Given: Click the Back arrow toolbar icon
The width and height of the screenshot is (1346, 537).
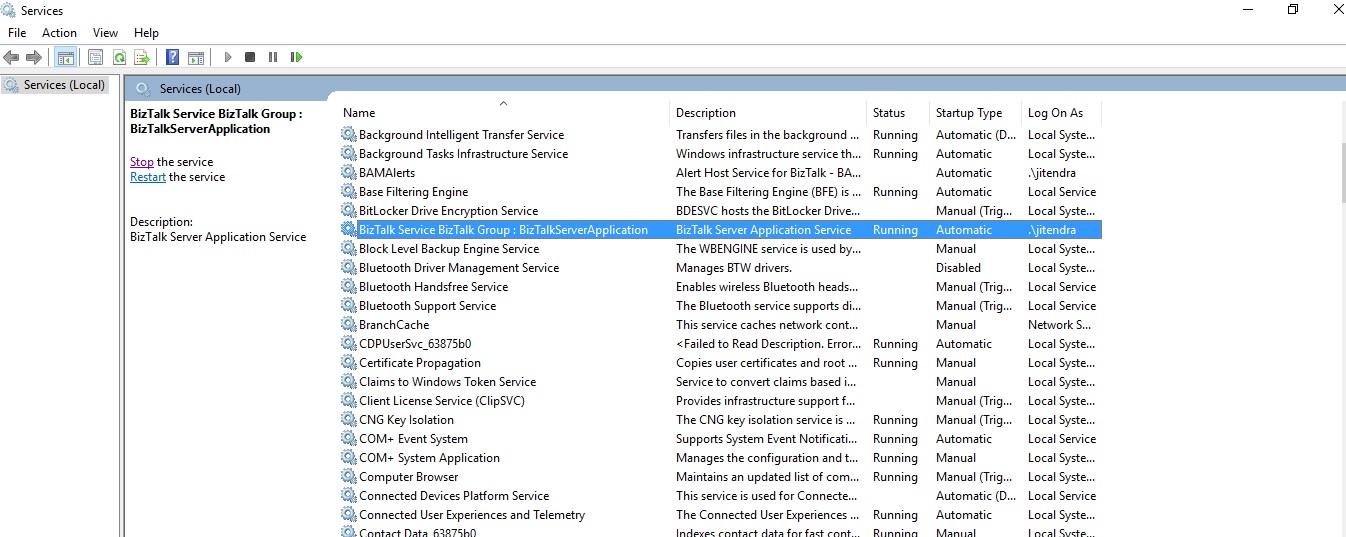Looking at the screenshot, I should (12, 57).
